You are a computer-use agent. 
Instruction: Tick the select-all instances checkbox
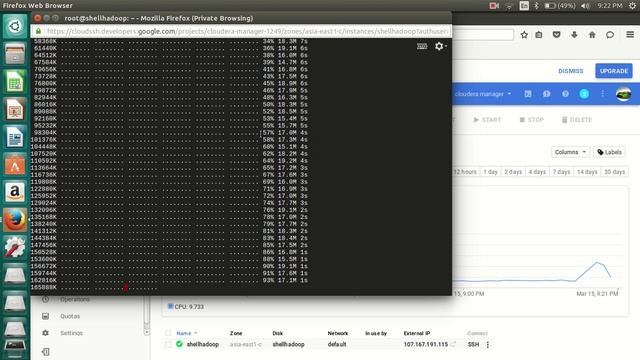click(168, 333)
